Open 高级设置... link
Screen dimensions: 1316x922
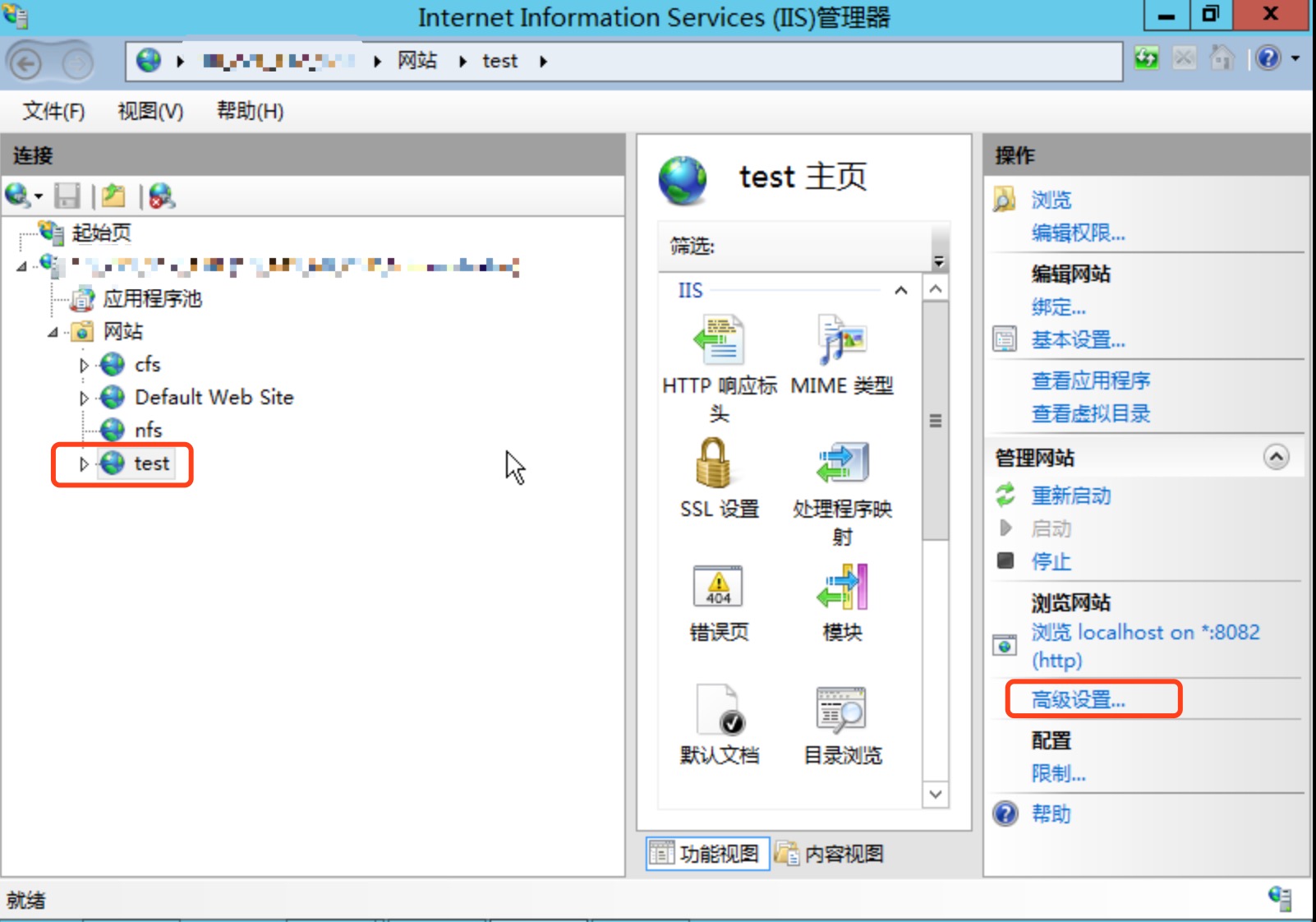pos(1078,699)
